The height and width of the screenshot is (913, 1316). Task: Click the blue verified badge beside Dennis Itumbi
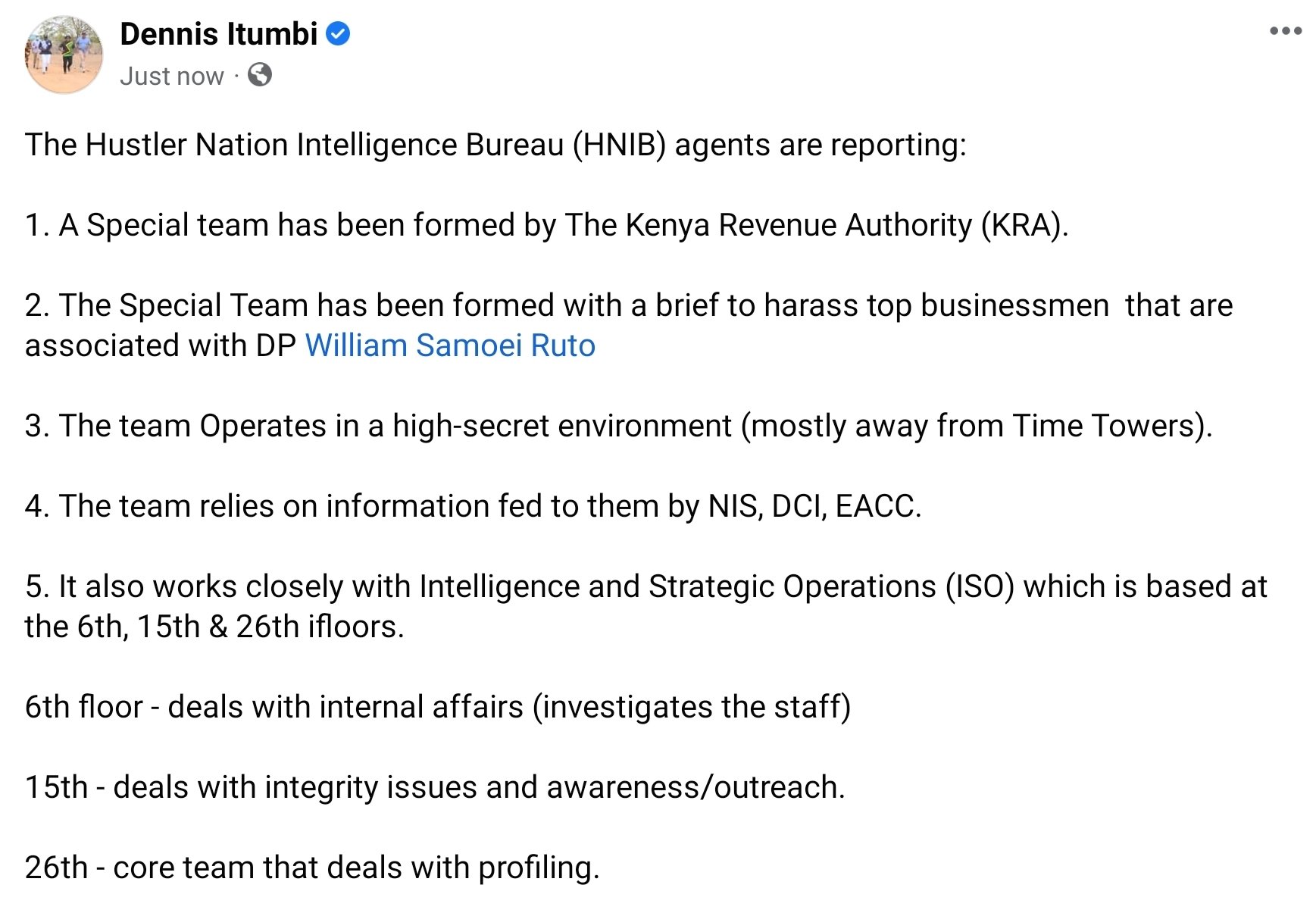[338, 34]
